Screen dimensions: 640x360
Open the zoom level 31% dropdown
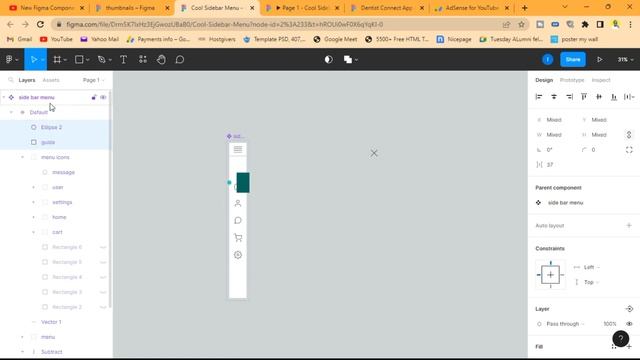coord(625,60)
